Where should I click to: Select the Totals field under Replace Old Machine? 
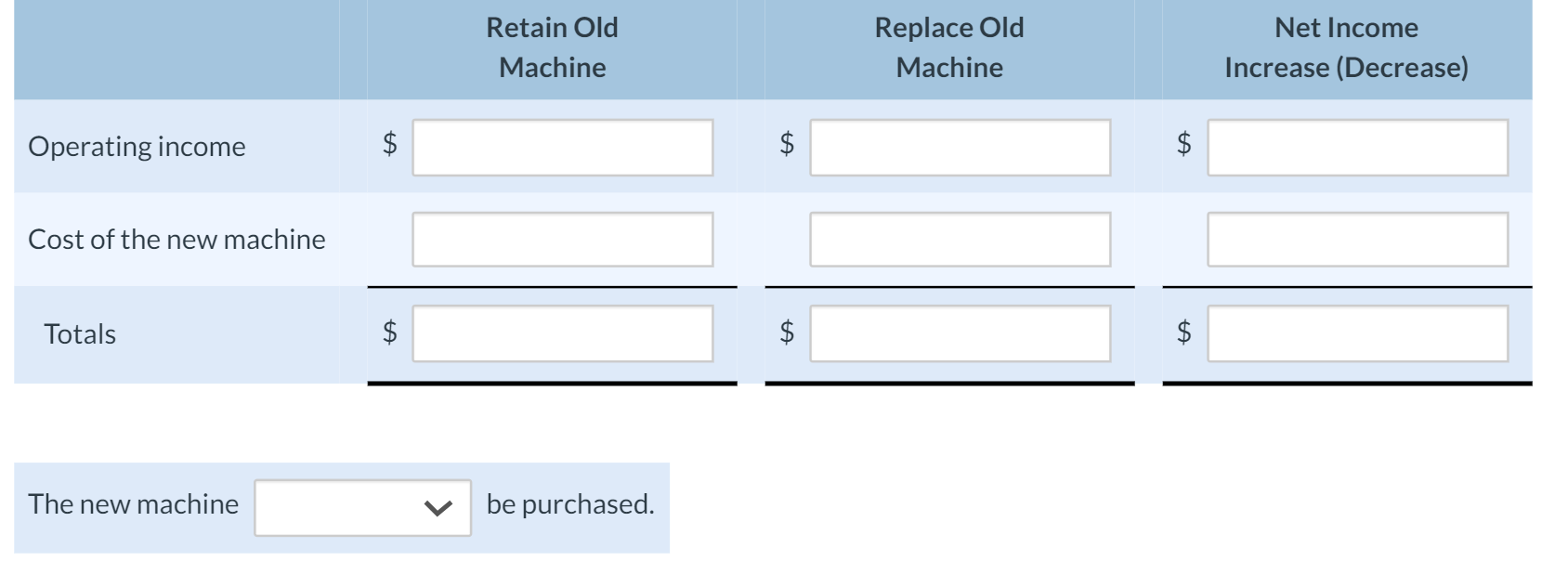(x=959, y=334)
